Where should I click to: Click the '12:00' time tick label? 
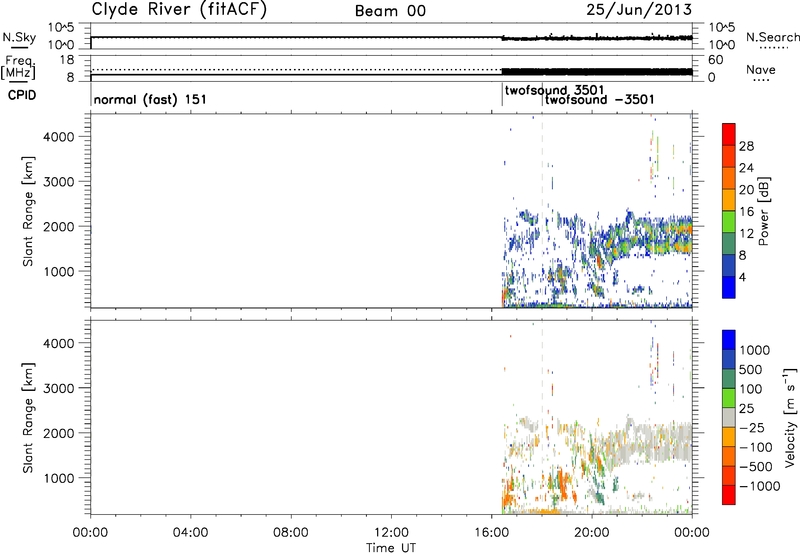coord(391,533)
